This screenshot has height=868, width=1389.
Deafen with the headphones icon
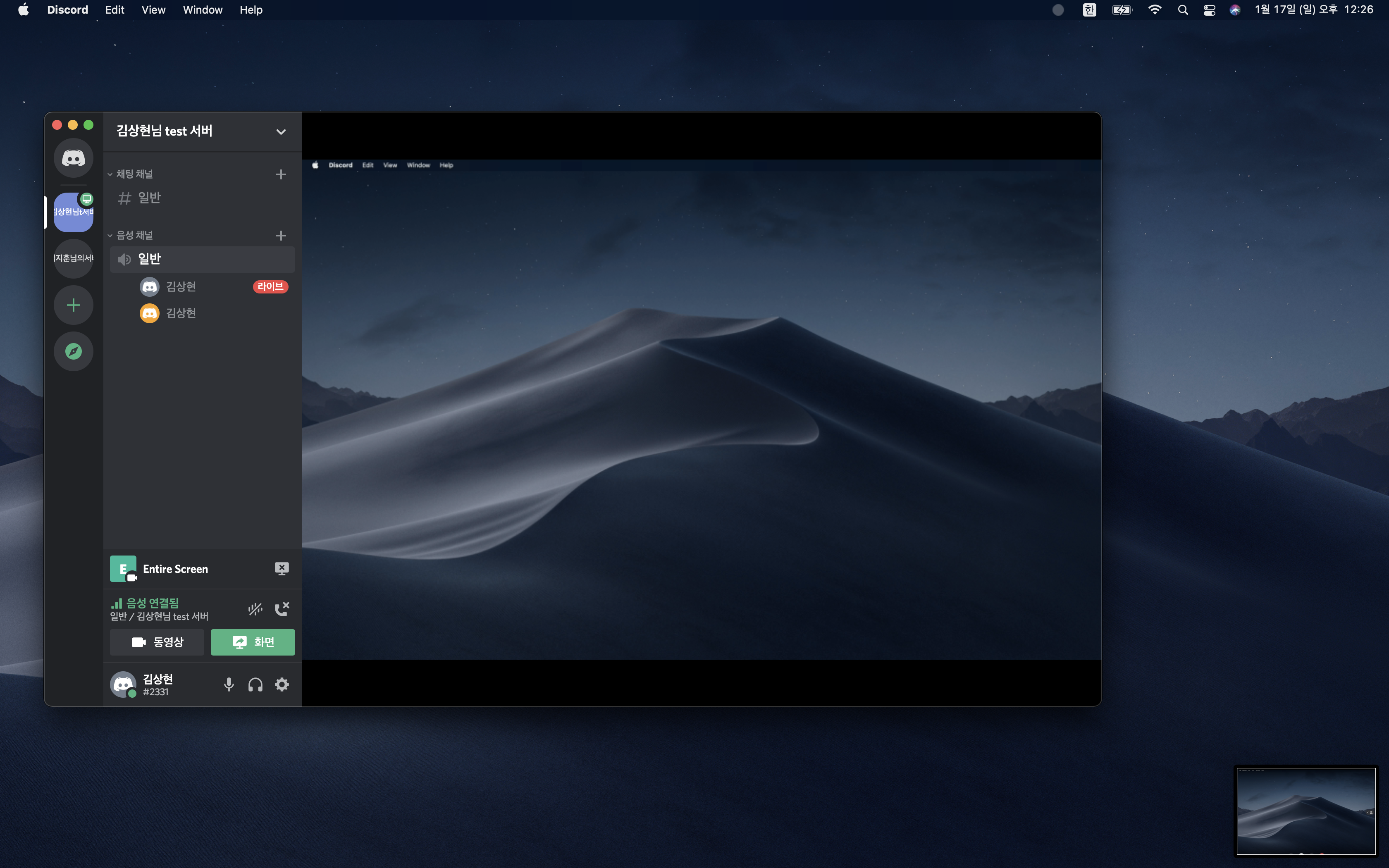(255, 684)
